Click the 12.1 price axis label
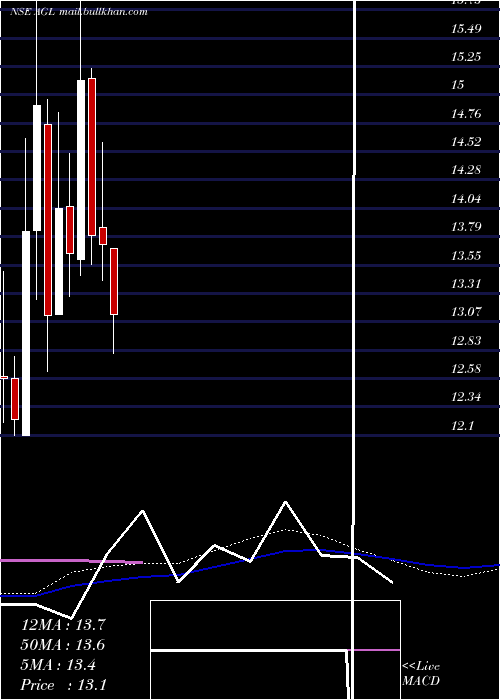Viewport: 500px width, 700px height. pos(462,426)
